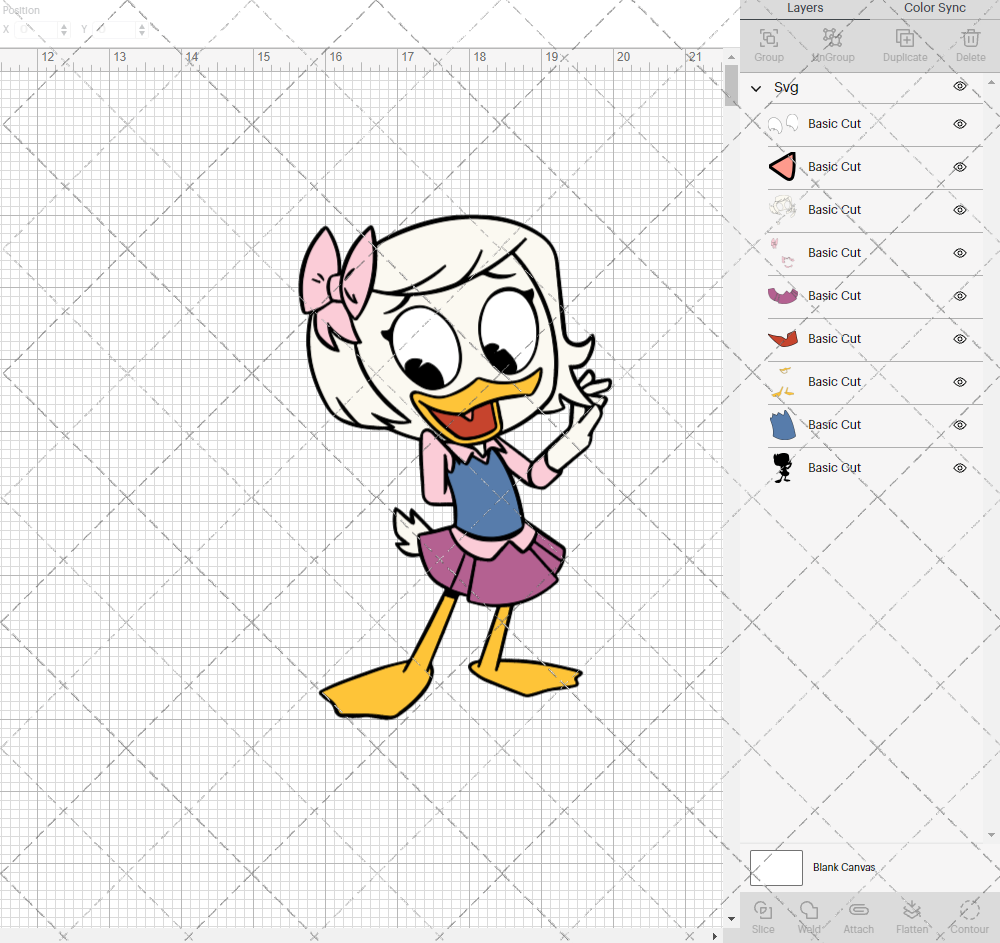Hide the red mouth Basic Cut layer
This screenshot has width=1000, height=943.
click(960, 339)
